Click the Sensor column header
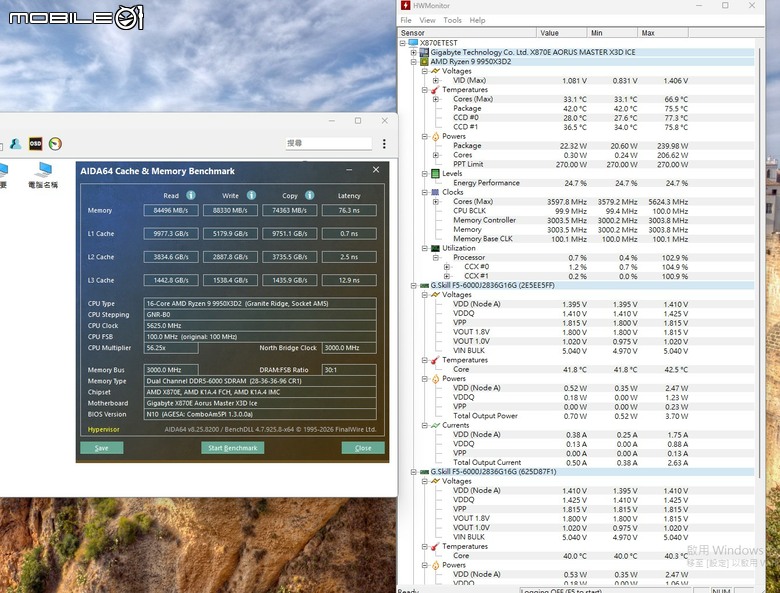The image size is (780, 593). click(468, 33)
